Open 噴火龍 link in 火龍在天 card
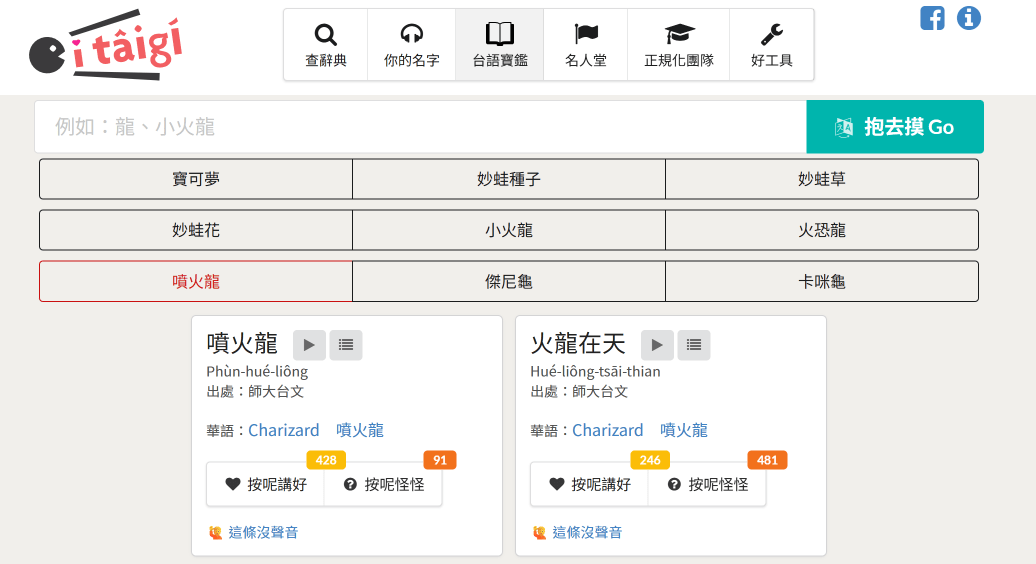 pyautogui.click(x=683, y=431)
